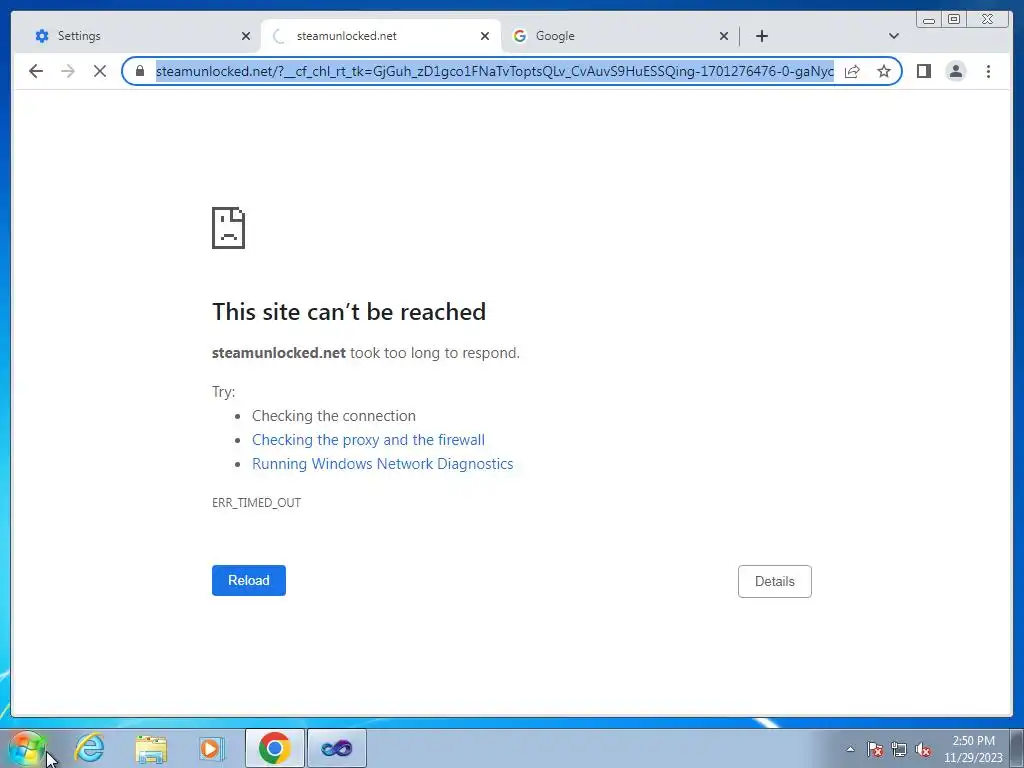Minimize the Chrome window

929,20
